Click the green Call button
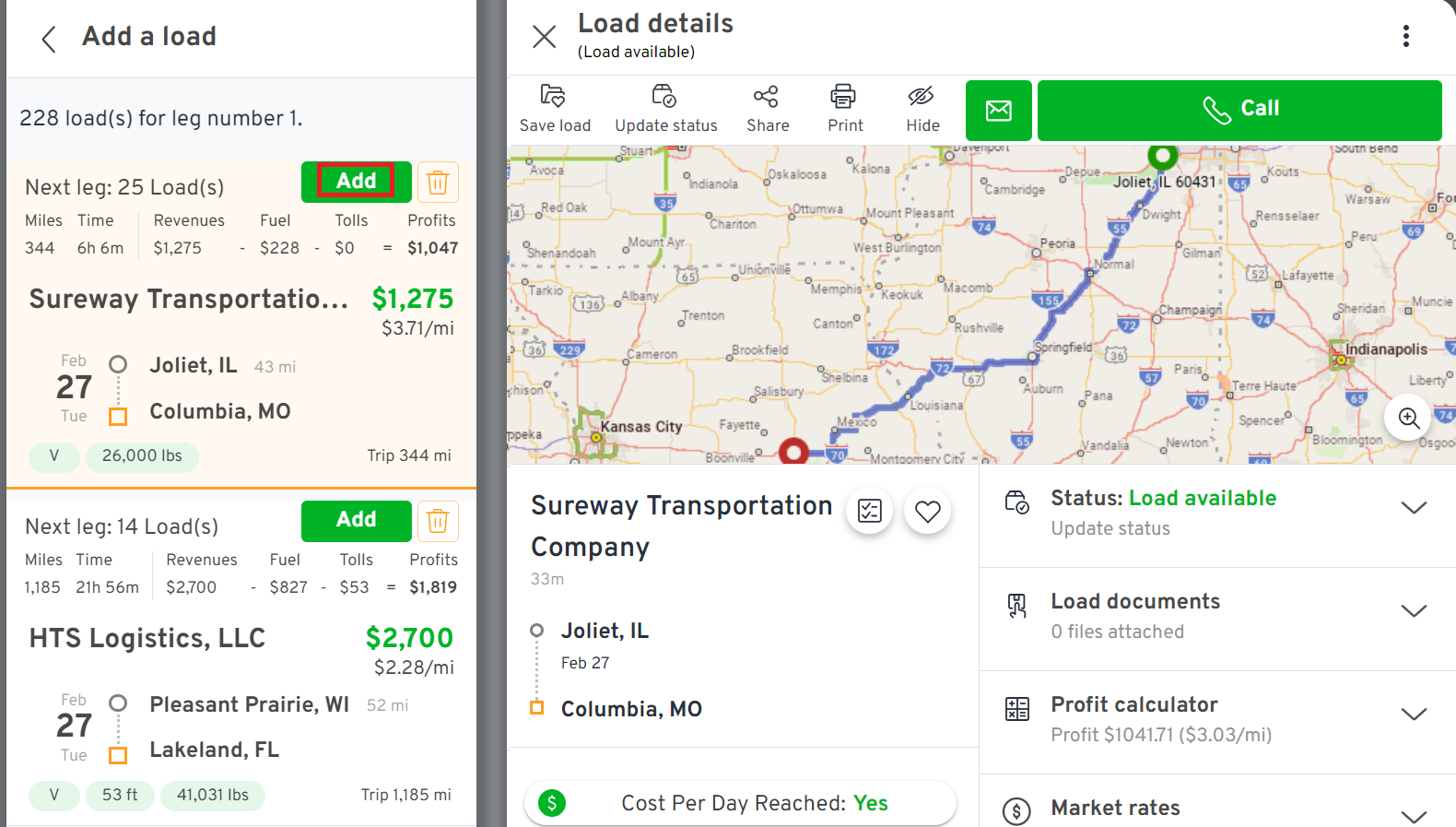This screenshot has height=827, width=1456. (x=1239, y=111)
